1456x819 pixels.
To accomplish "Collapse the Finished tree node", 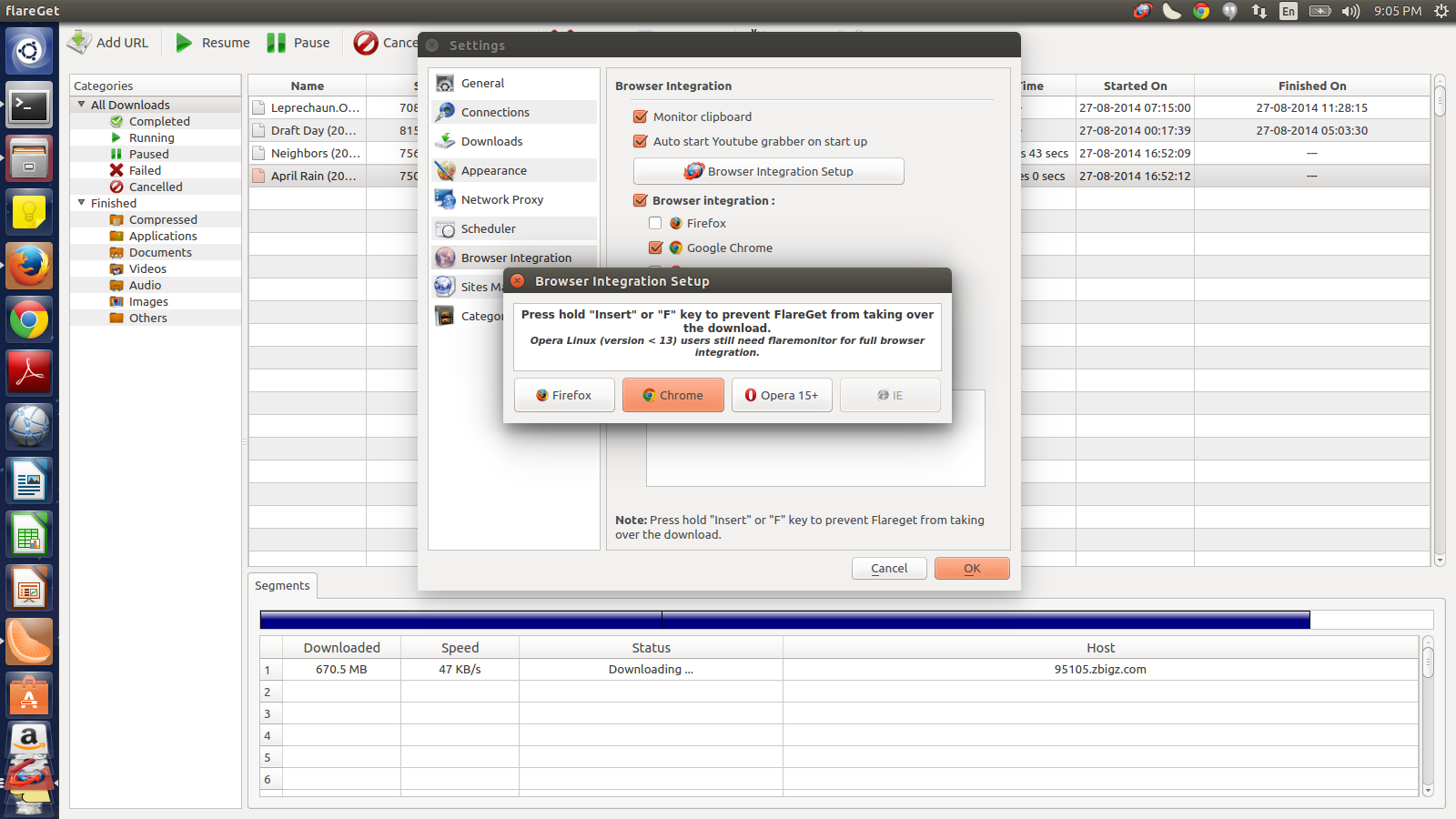I will coord(82,203).
